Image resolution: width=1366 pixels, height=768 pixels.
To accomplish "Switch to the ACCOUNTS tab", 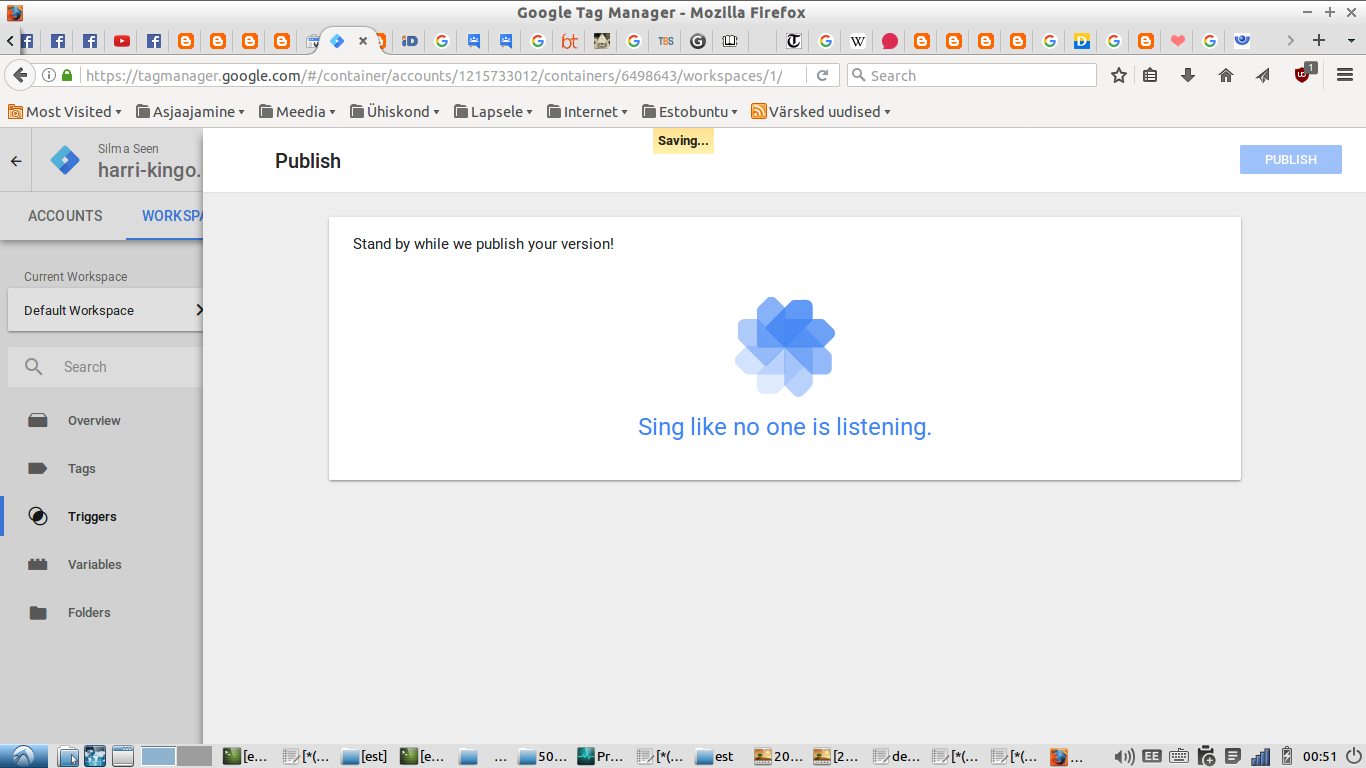I will point(65,216).
